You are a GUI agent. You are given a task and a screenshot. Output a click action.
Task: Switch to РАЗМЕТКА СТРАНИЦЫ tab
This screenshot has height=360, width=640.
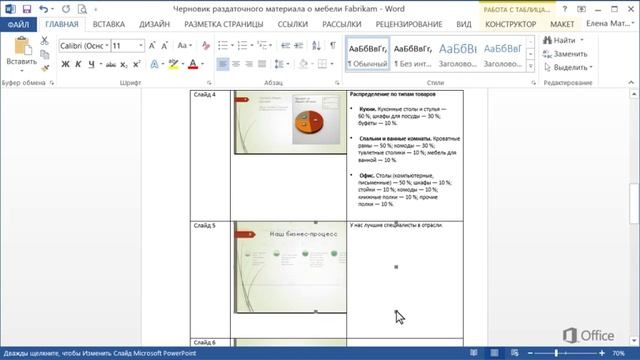pos(224,24)
